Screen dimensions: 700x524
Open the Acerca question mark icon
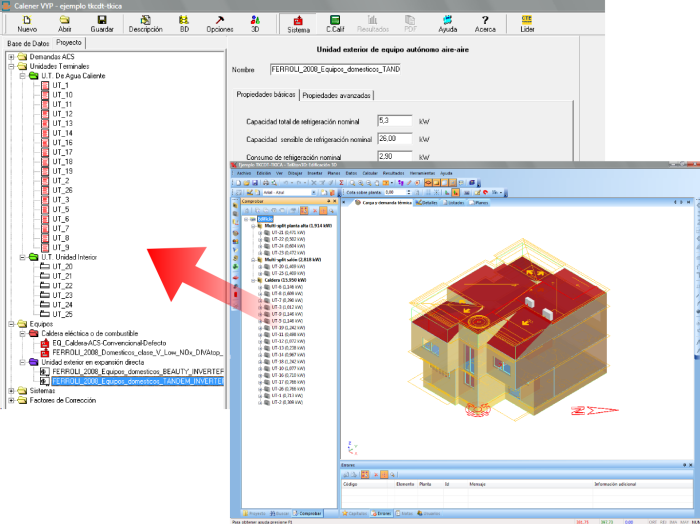point(485,24)
